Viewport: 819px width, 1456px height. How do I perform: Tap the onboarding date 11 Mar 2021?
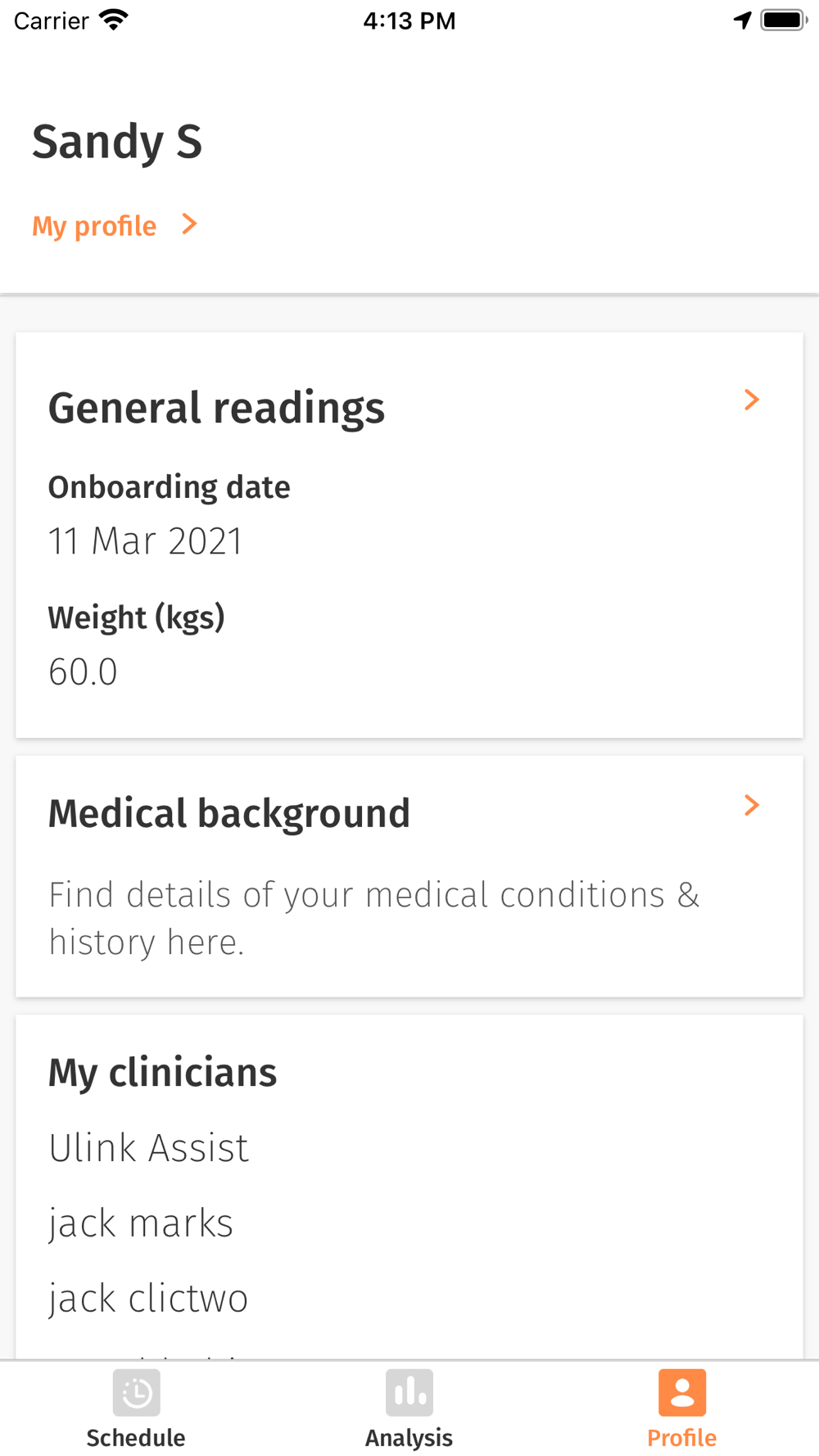click(146, 541)
